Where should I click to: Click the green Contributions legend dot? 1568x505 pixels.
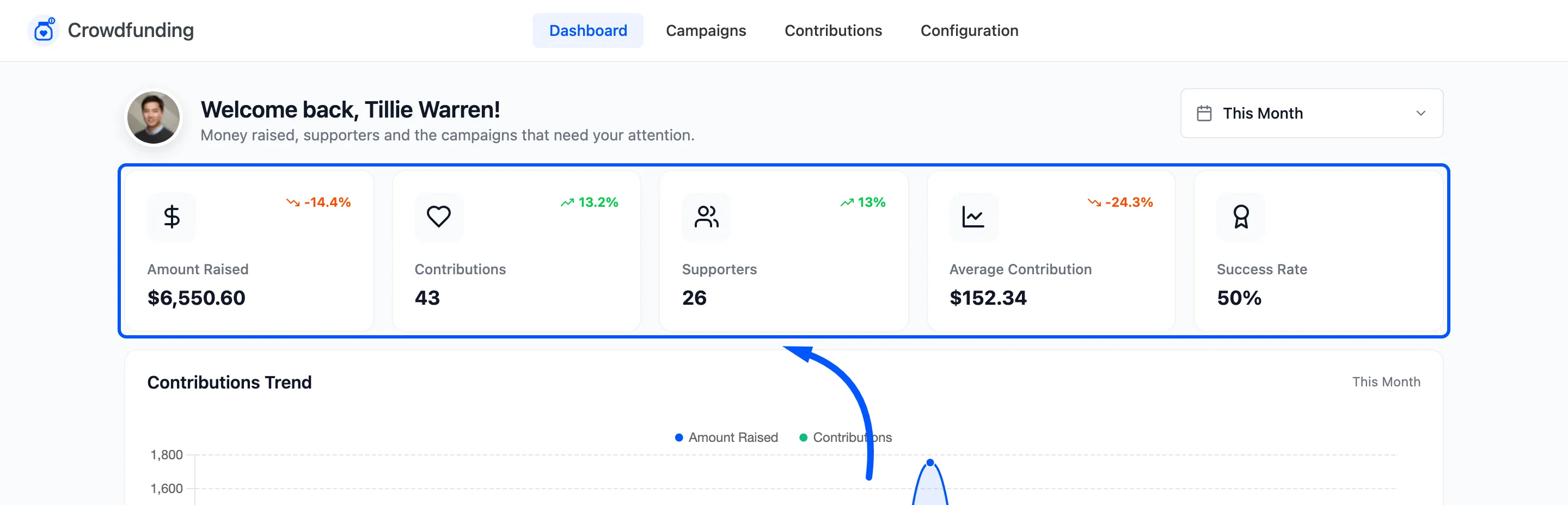coord(803,438)
